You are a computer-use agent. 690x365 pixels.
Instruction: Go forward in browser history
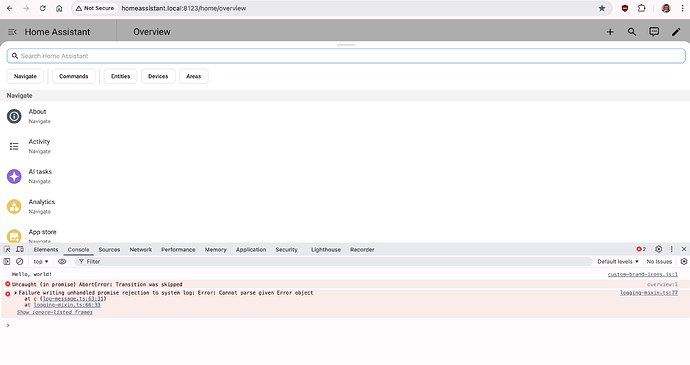pos(26,8)
